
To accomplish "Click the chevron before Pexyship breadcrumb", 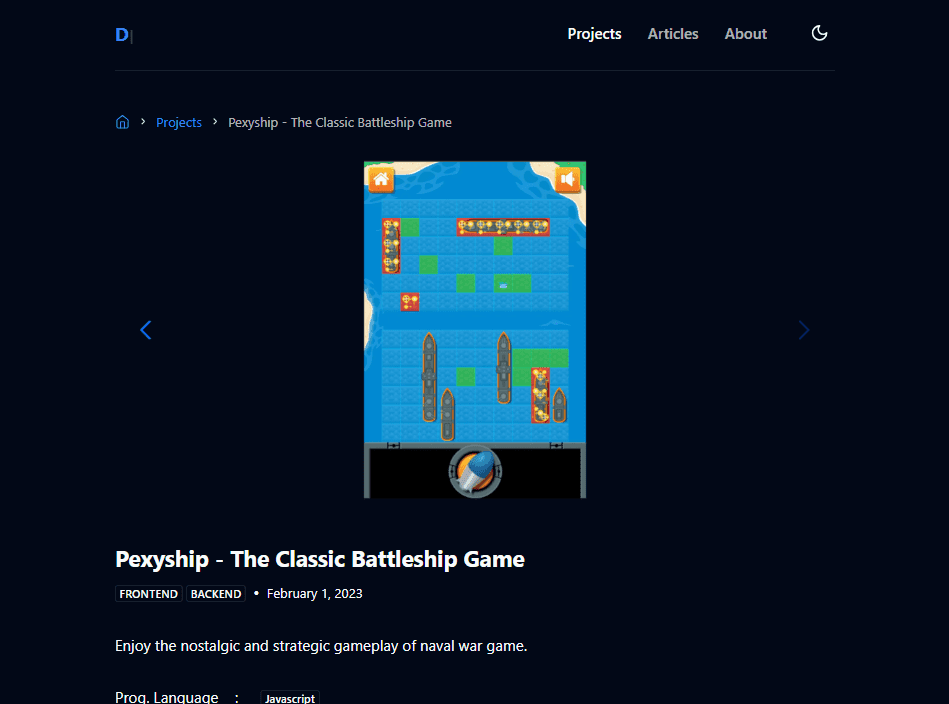I will [215, 122].
